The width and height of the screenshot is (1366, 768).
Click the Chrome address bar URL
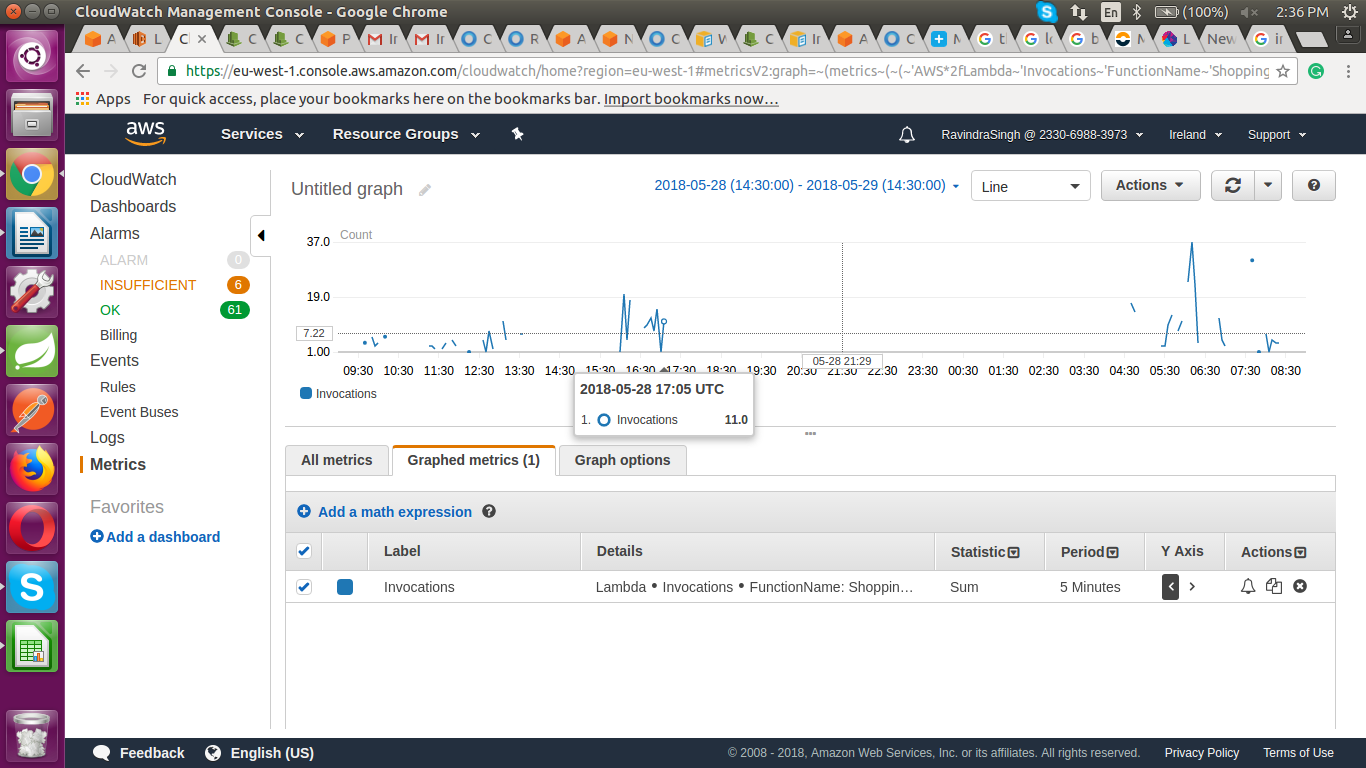click(x=727, y=71)
